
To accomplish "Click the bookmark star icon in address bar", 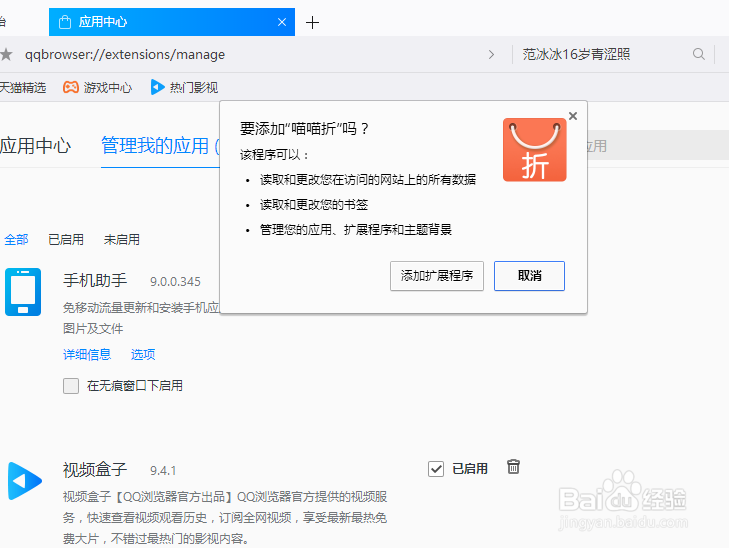I will coord(6,55).
